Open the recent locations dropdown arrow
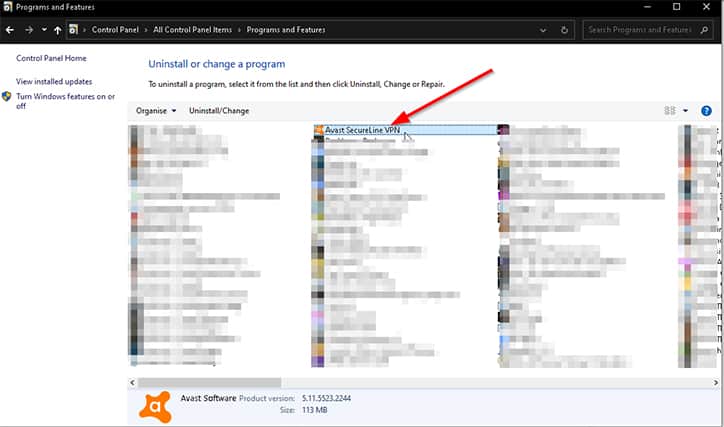This screenshot has width=724, height=427. (x=44, y=30)
